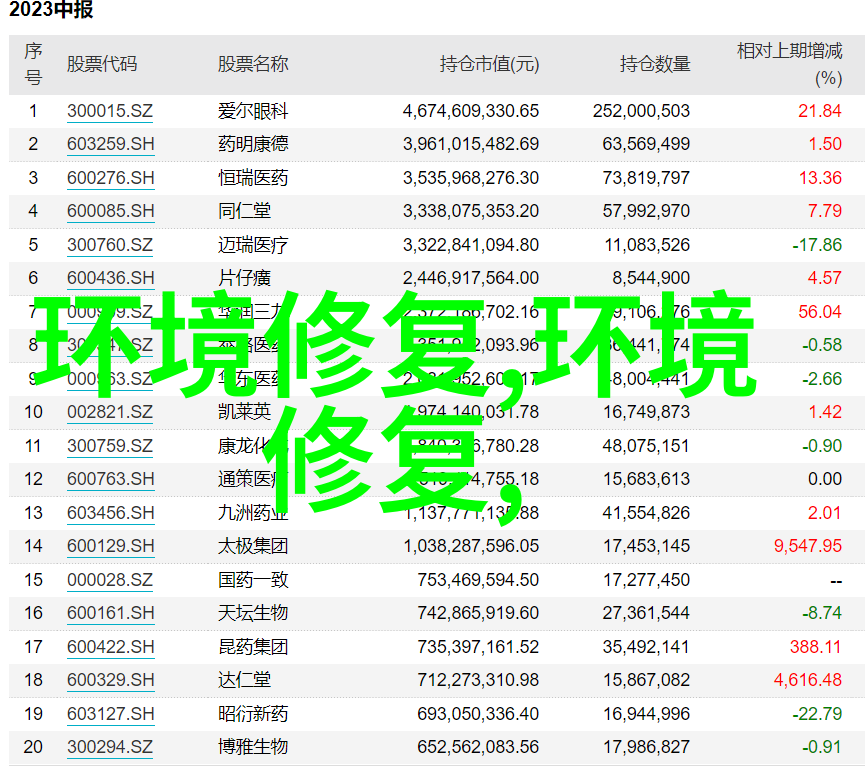Click market value 3,338,075,353.20

pyautogui.click(x=471, y=211)
